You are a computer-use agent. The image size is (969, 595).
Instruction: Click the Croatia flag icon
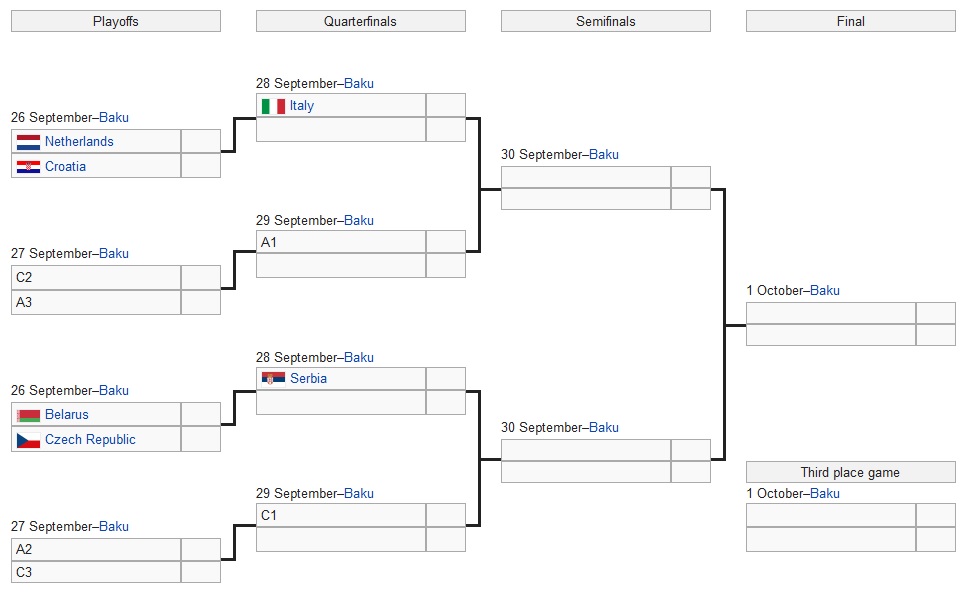coord(28,167)
